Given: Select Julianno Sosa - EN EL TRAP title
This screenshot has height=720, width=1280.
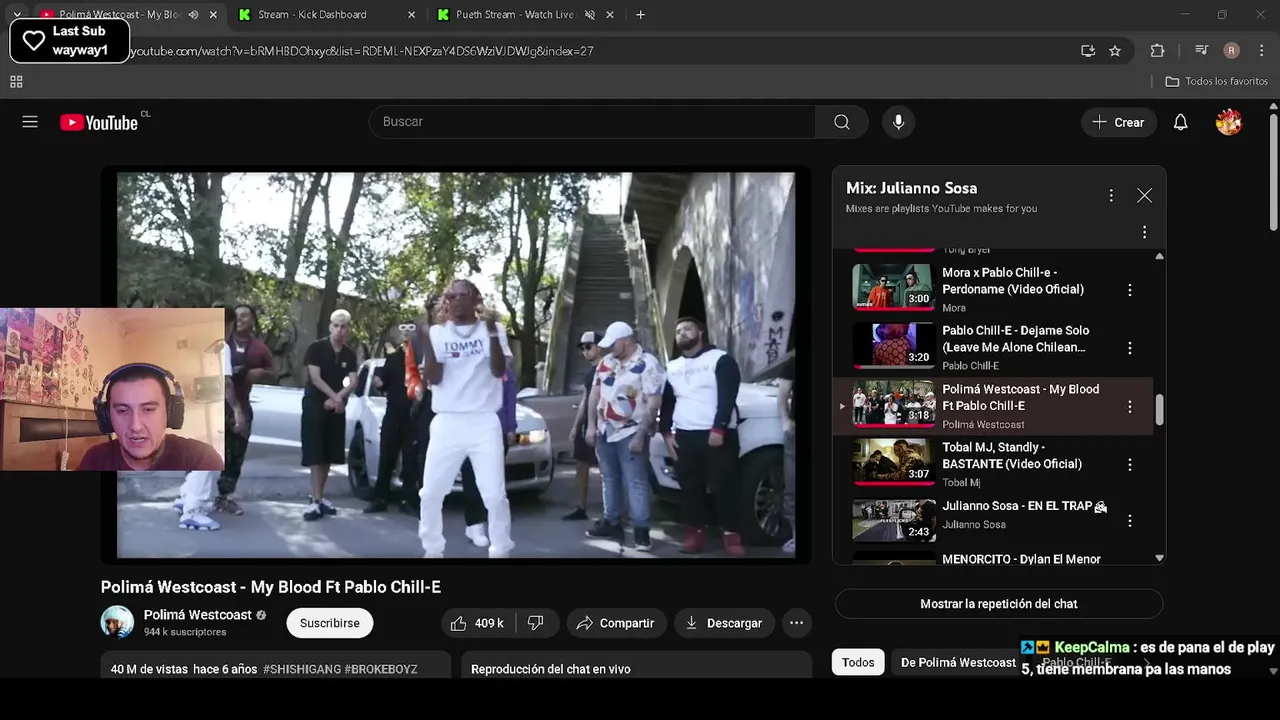Looking at the screenshot, I should [1024, 506].
